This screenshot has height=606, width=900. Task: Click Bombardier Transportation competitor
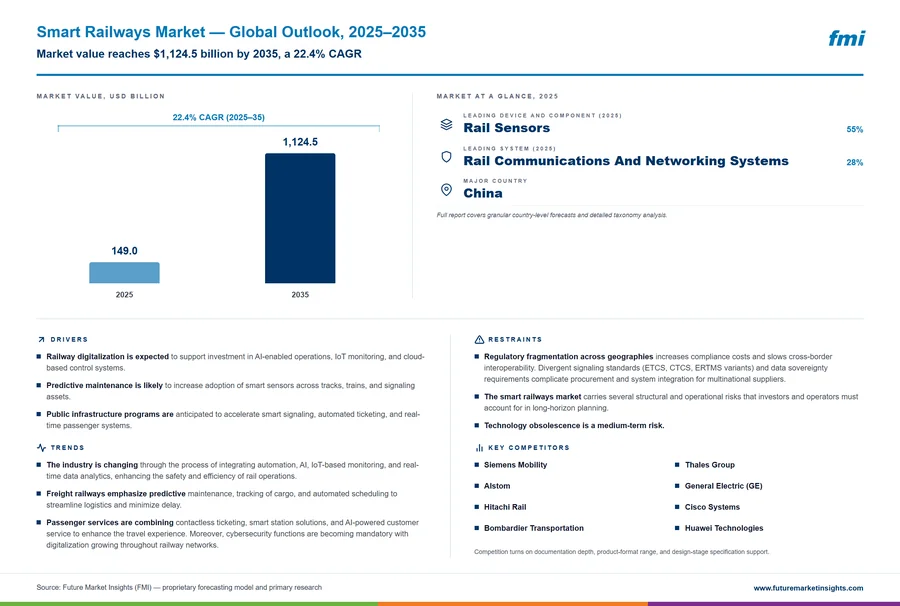534,529
